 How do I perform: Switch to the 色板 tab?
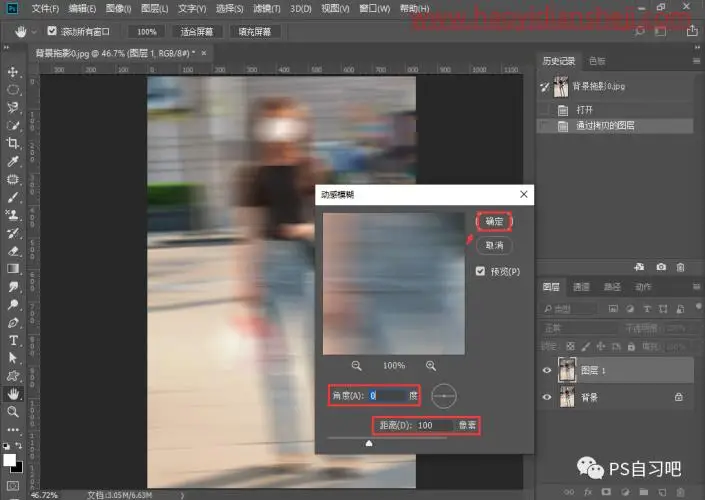597,61
